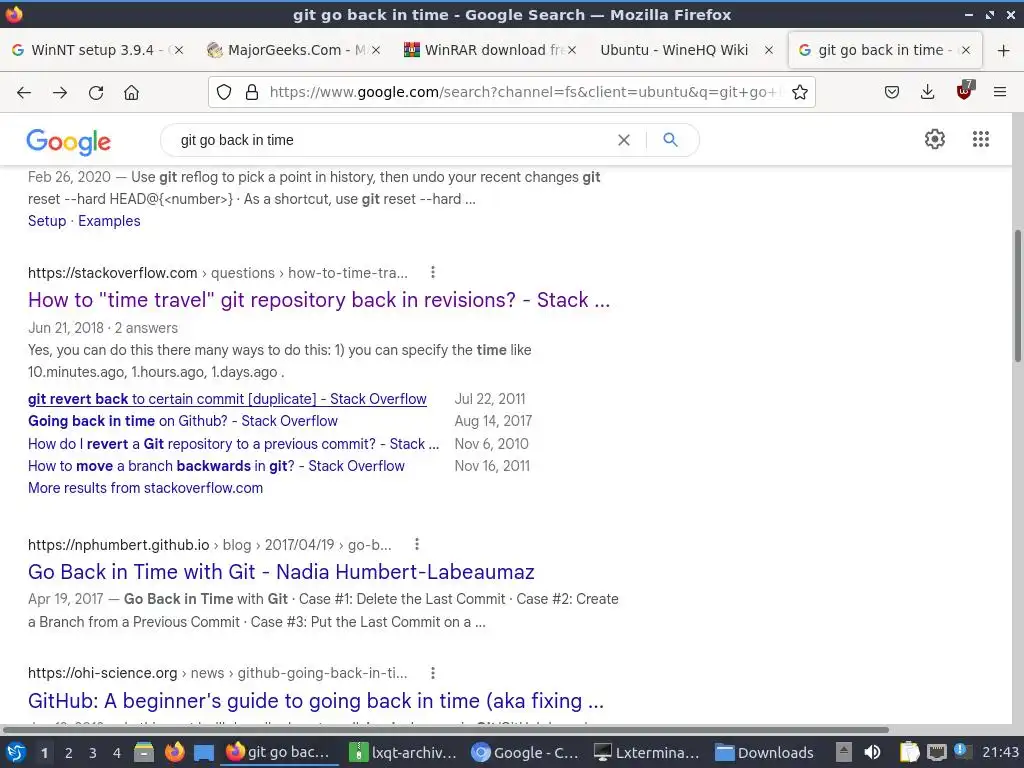Open the volume control in tray
This screenshot has height=768, width=1024.
tap(872, 752)
